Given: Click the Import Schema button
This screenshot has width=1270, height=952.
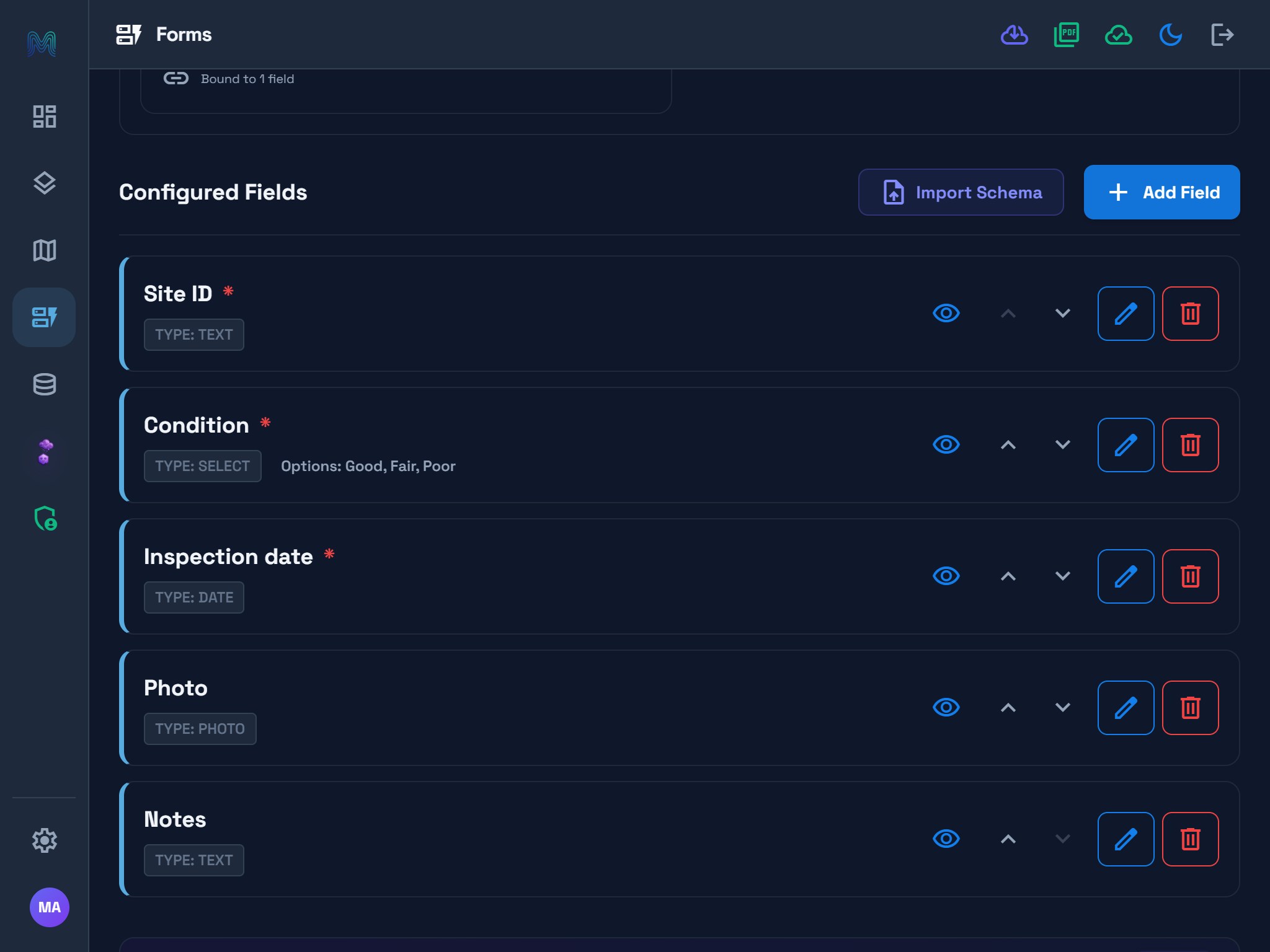Looking at the screenshot, I should pyautogui.click(x=961, y=192).
